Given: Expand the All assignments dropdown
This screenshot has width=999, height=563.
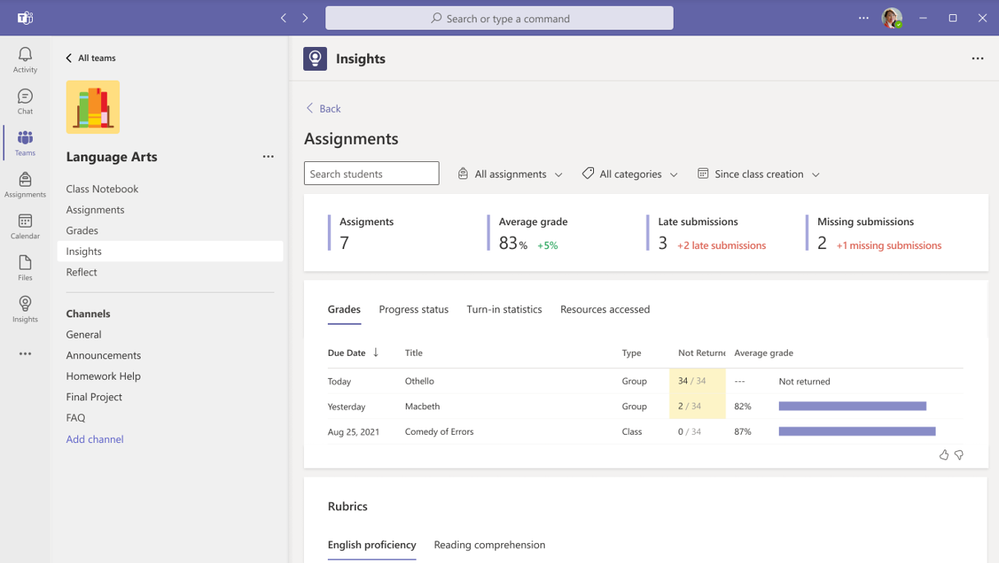Looking at the screenshot, I should point(510,174).
